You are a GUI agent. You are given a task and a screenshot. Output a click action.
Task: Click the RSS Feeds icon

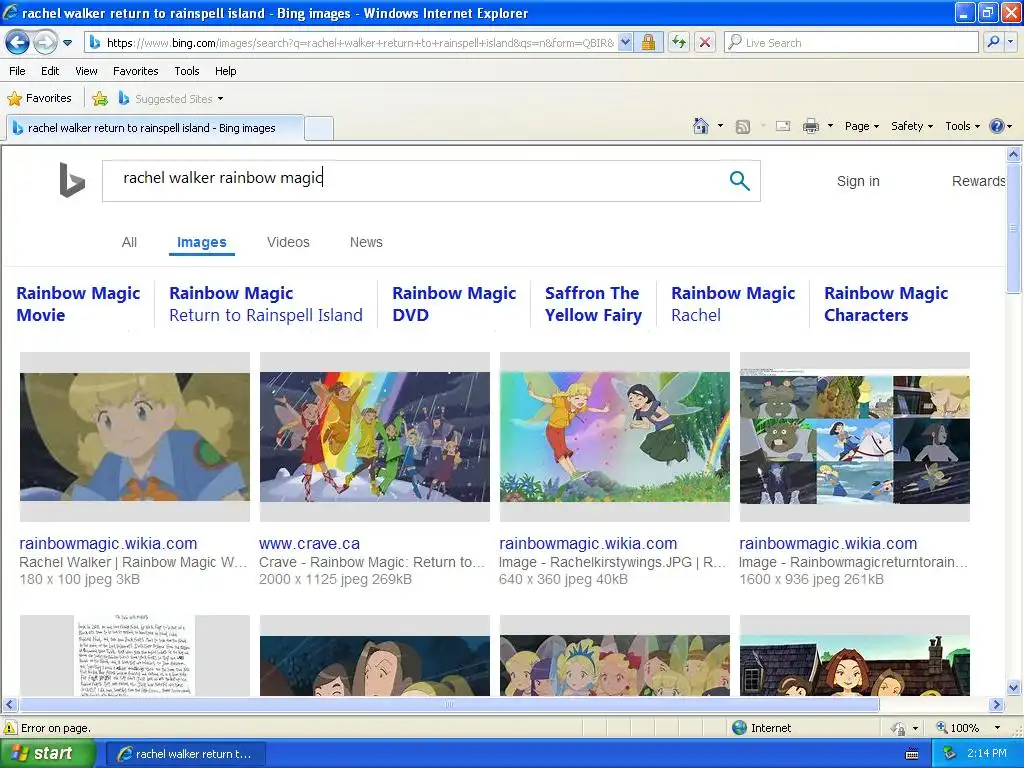point(743,127)
